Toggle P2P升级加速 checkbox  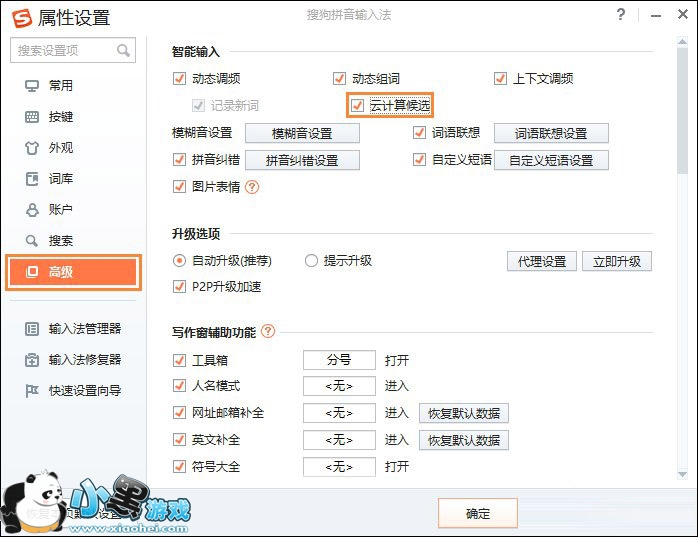(x=179, y=286)
